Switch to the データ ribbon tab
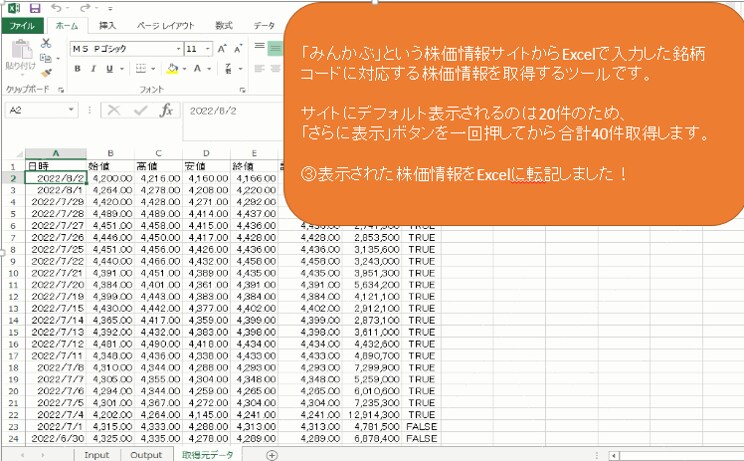 [264, 26]
